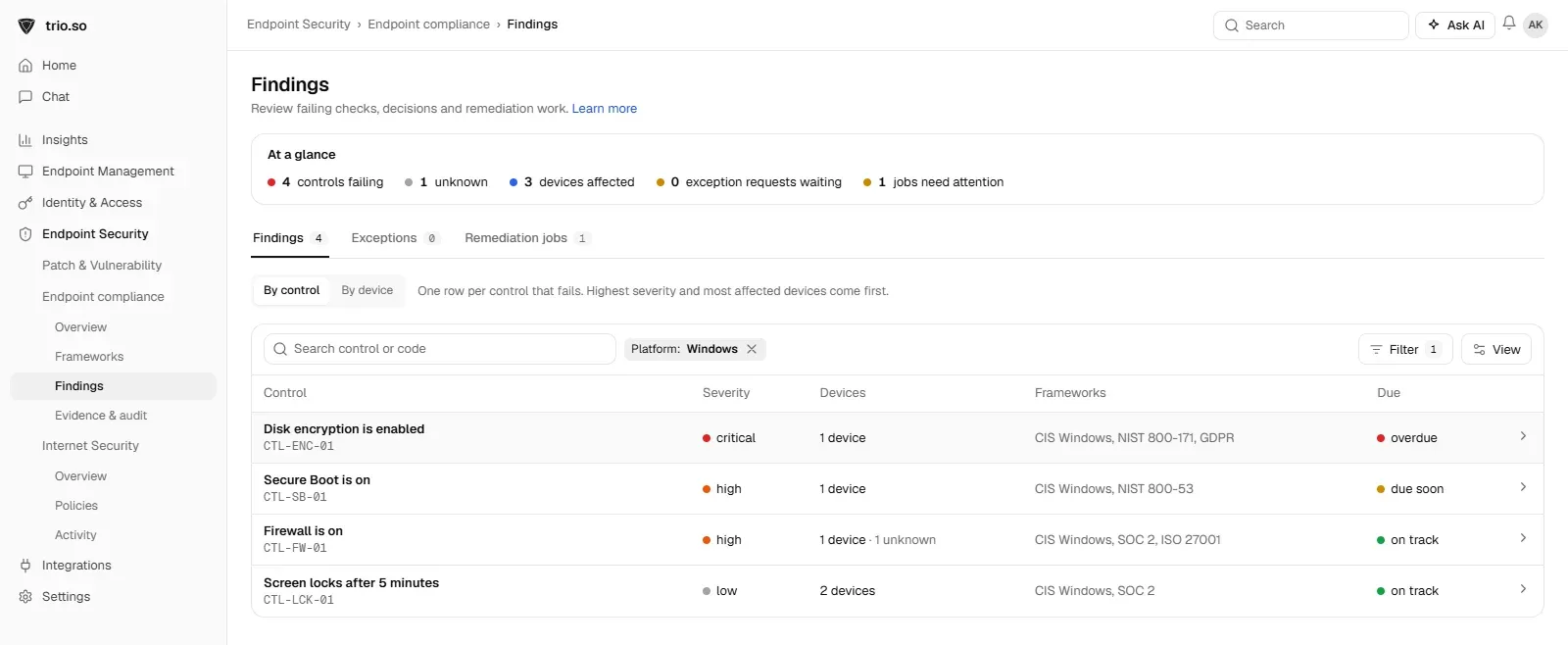Image resolution: width=1568 pixels, height=645 pixels.
Task: Click the magnifier icon in top Search
Action: click(x=1232, y=25)
